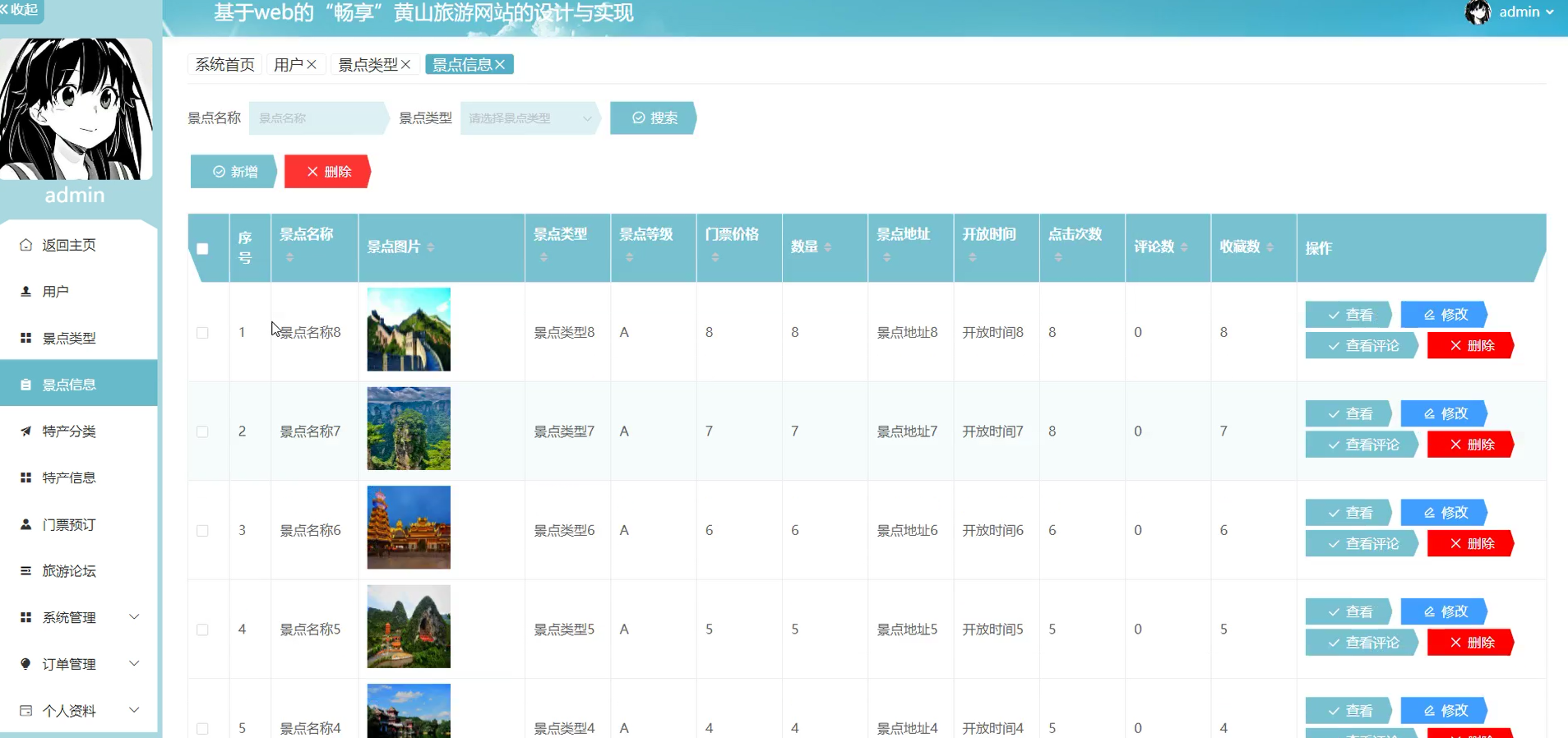Open the admin account dropdown menu
Image resolution: width=1568 pixels, height=738 pixels.
[1526, 12]
